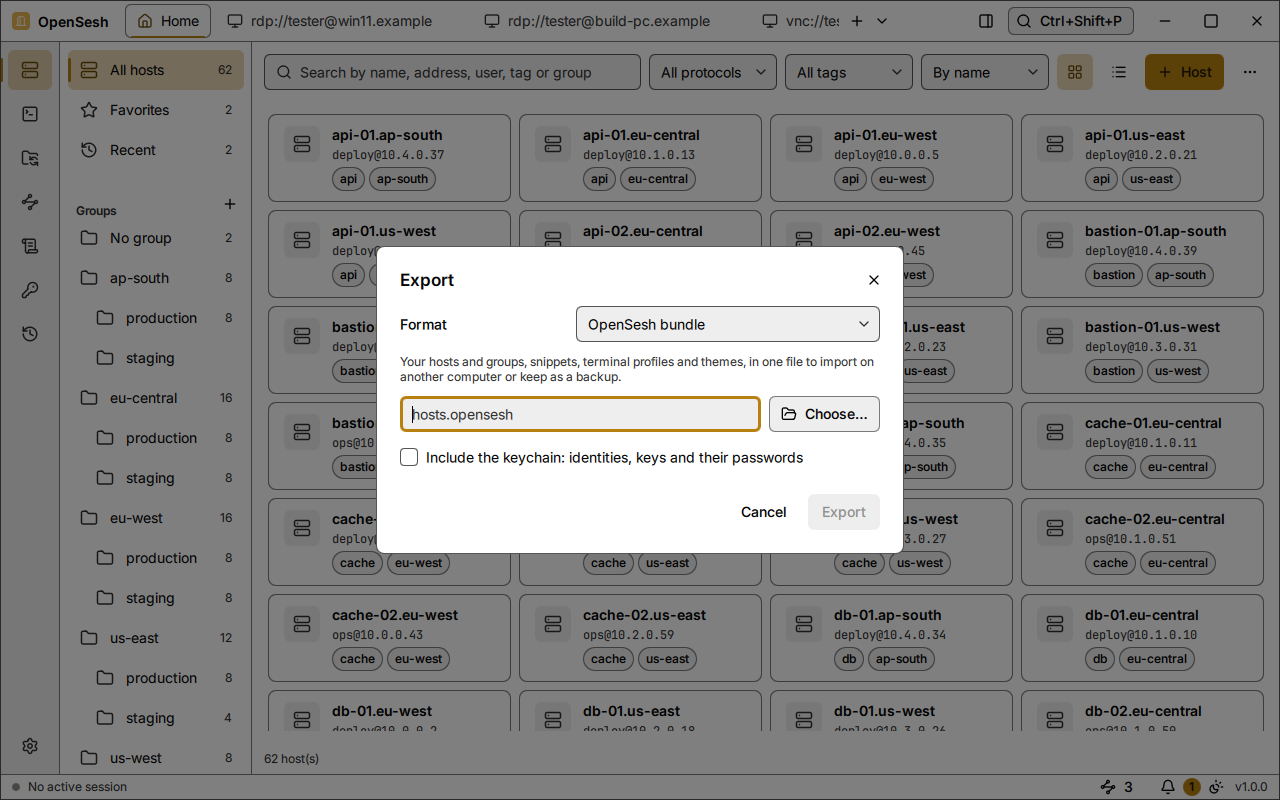
Task: Click the tunnels icon showing 3 in status bar
Action: (1116, 787)
